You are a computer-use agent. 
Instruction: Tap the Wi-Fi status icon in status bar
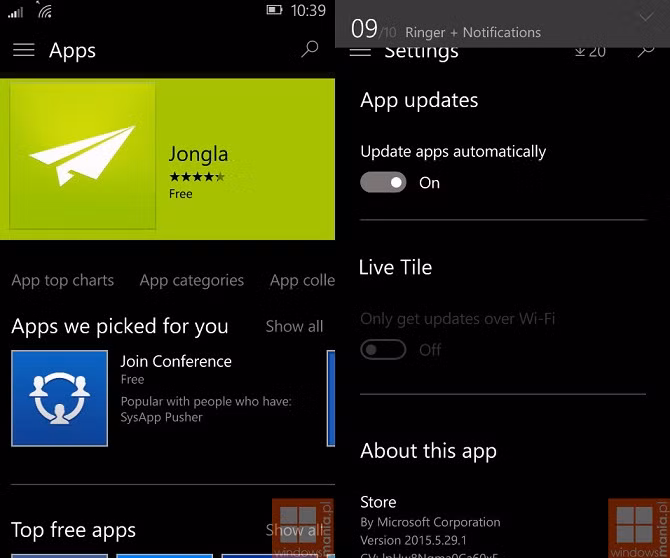tap(45, 12)
